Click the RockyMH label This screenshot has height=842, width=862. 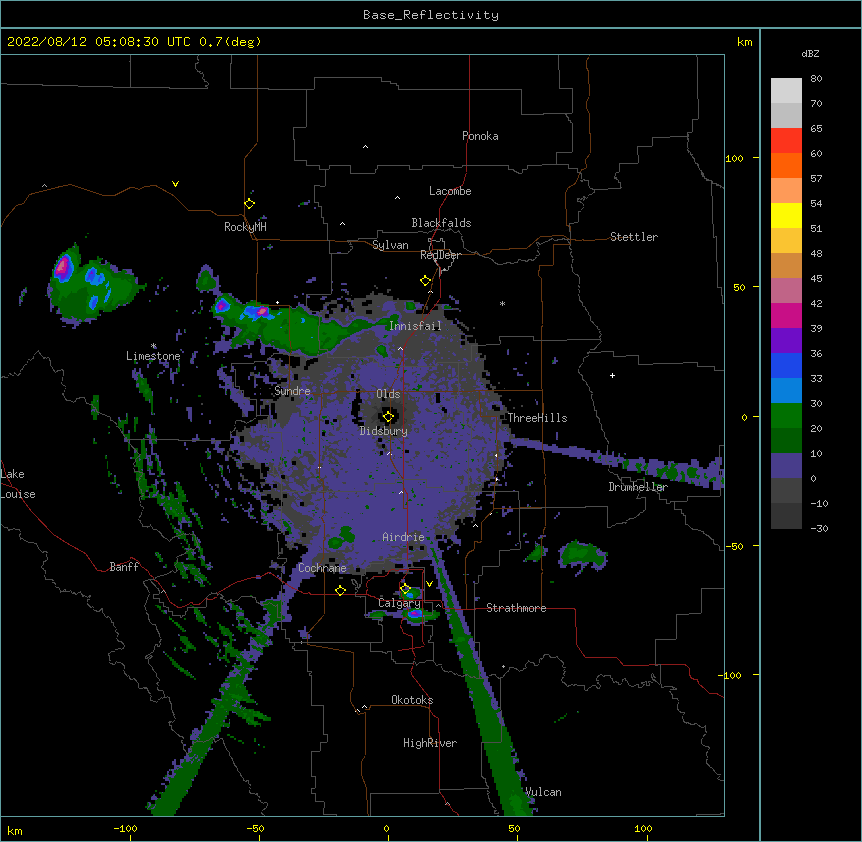click(245, 227)
